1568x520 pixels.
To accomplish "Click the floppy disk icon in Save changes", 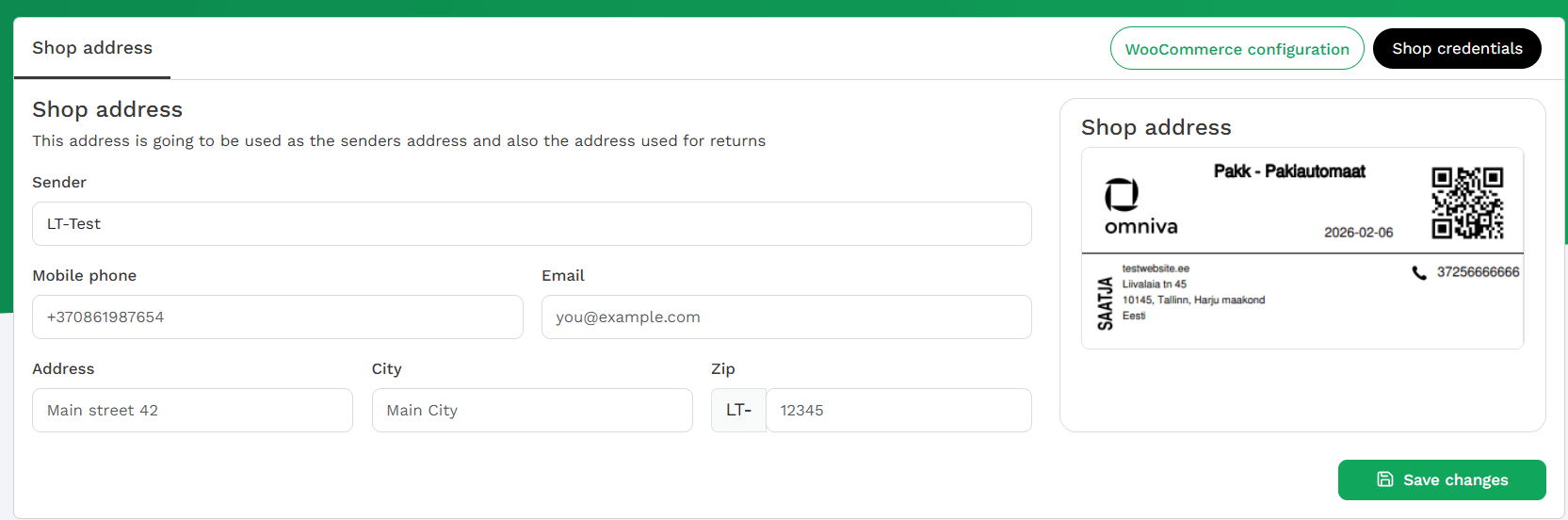I will (x=1385, y=479).
